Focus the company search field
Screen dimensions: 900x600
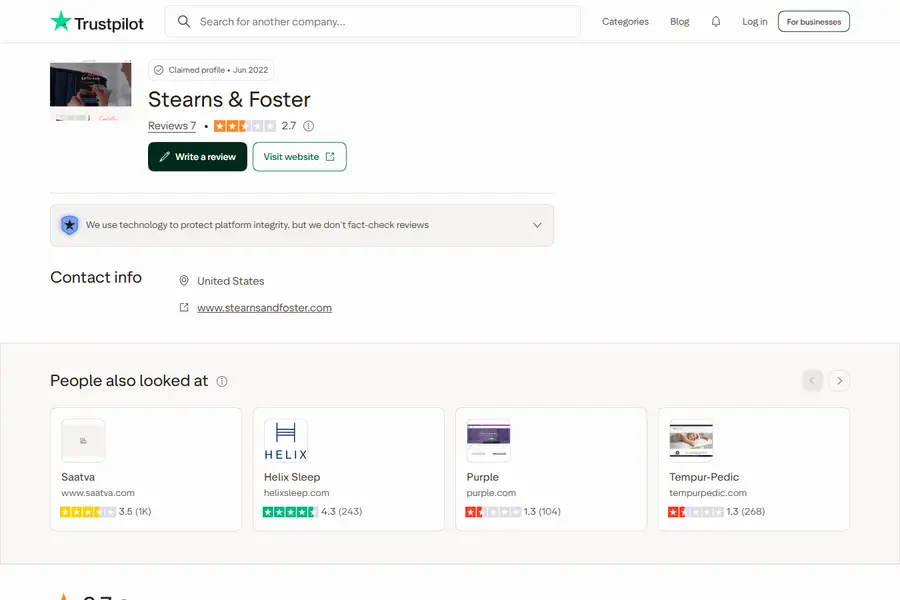coord(373,22)
